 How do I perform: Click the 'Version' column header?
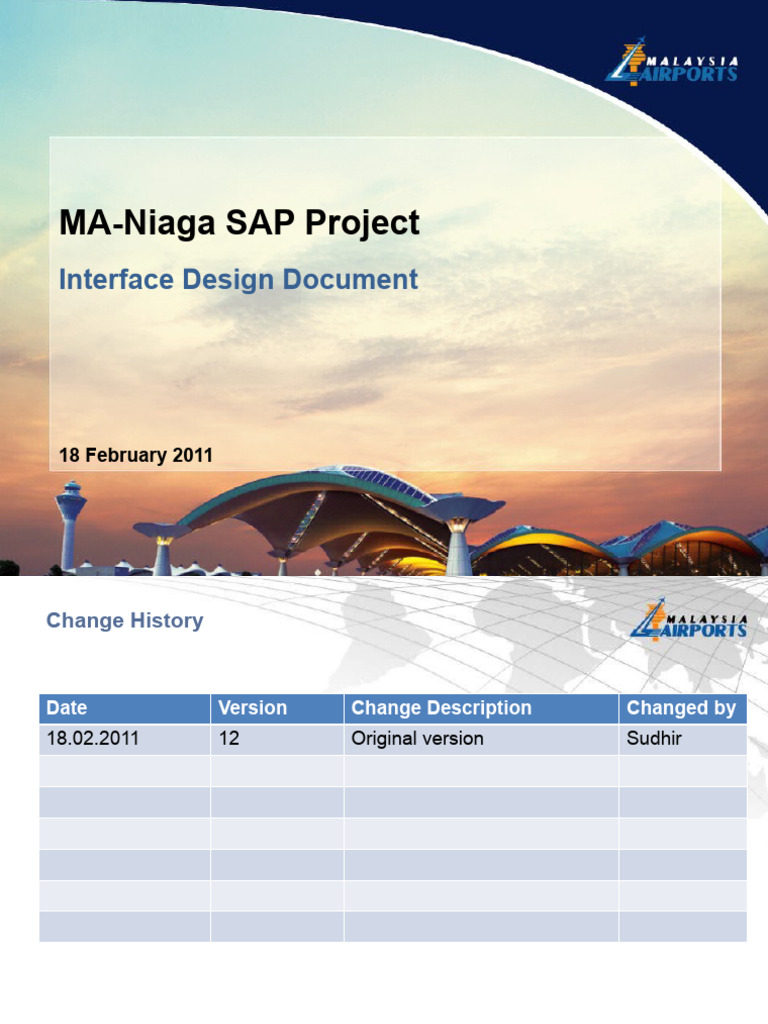[278, 708]
